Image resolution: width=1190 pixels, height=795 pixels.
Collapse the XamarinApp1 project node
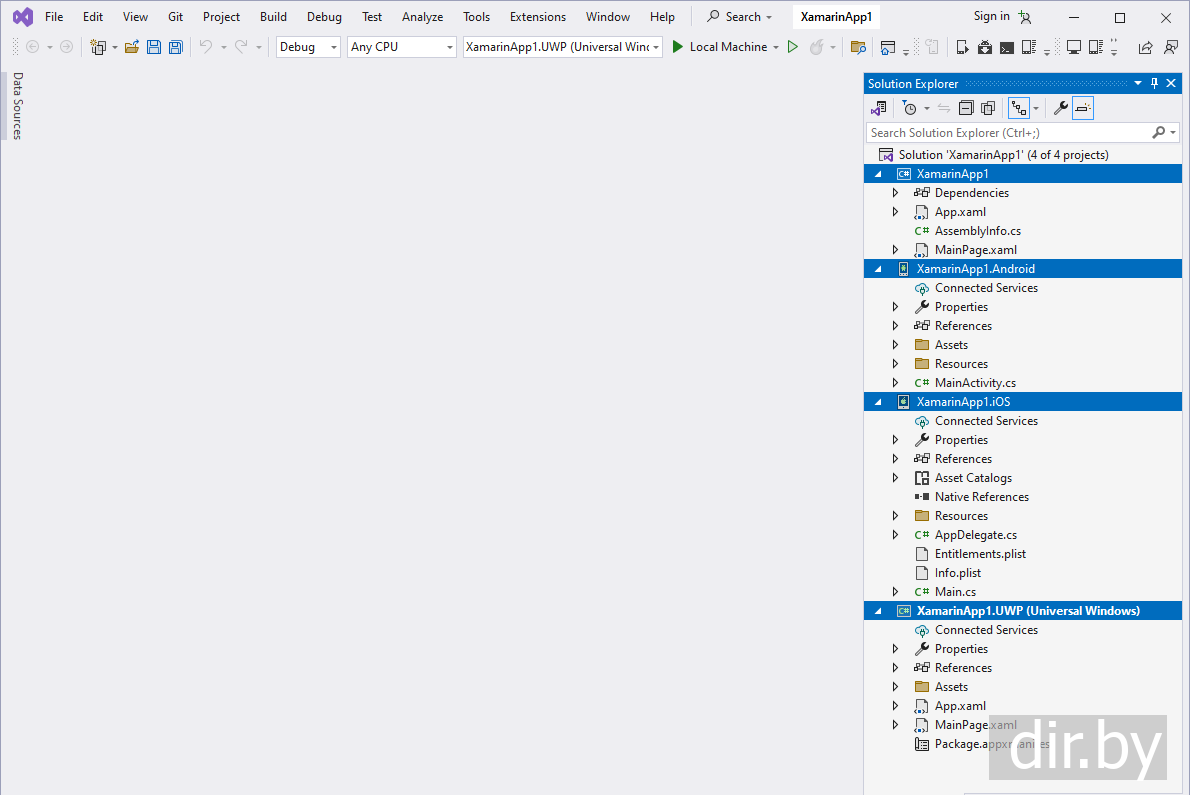pyautogui.click(x=879, y=174)
